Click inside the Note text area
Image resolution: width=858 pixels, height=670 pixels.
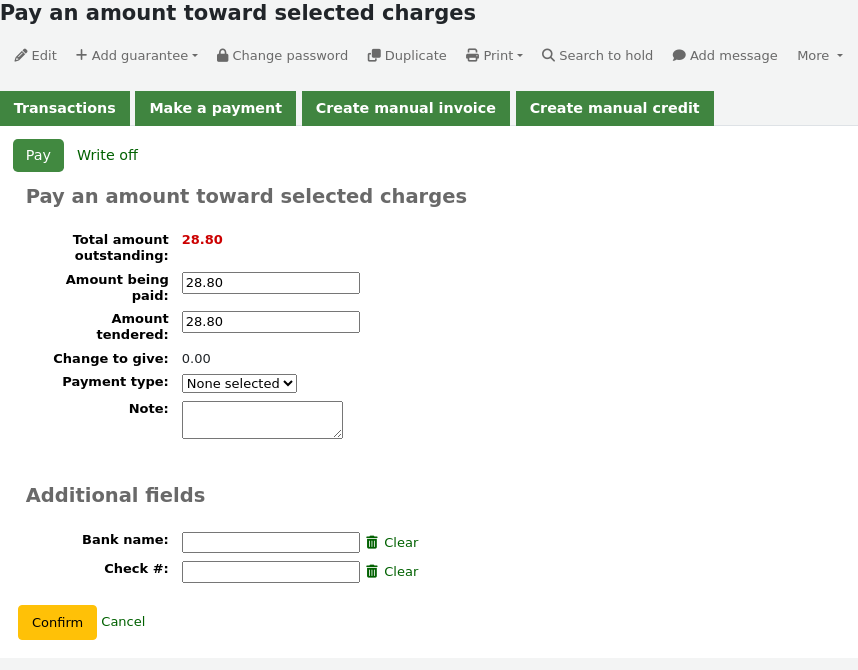tap(263, 420)
